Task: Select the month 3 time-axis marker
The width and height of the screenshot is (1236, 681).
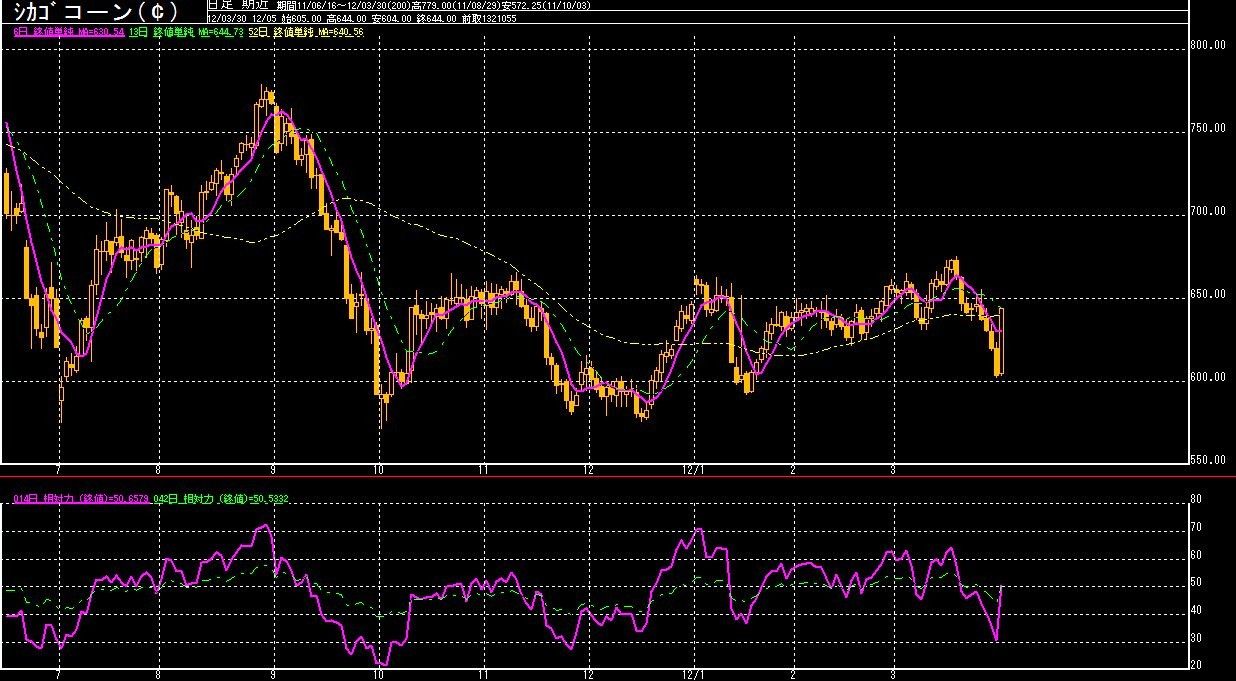Action: [x=894, y=469]
